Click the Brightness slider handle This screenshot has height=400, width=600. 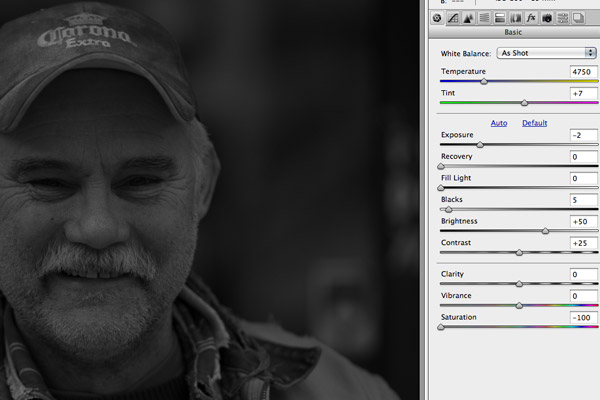tap(546, 231)
